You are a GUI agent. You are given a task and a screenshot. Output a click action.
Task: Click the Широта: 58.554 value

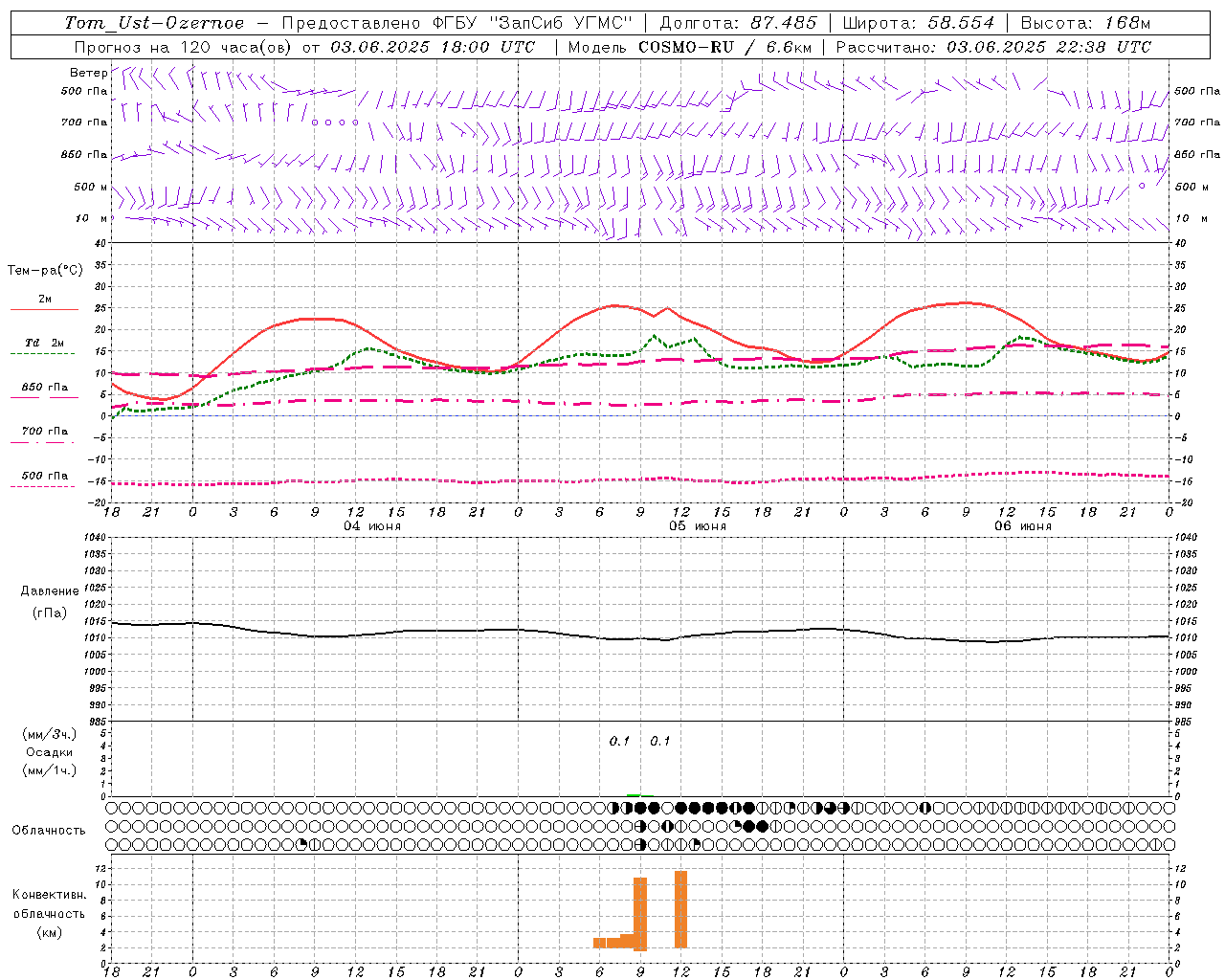[918, 23]
